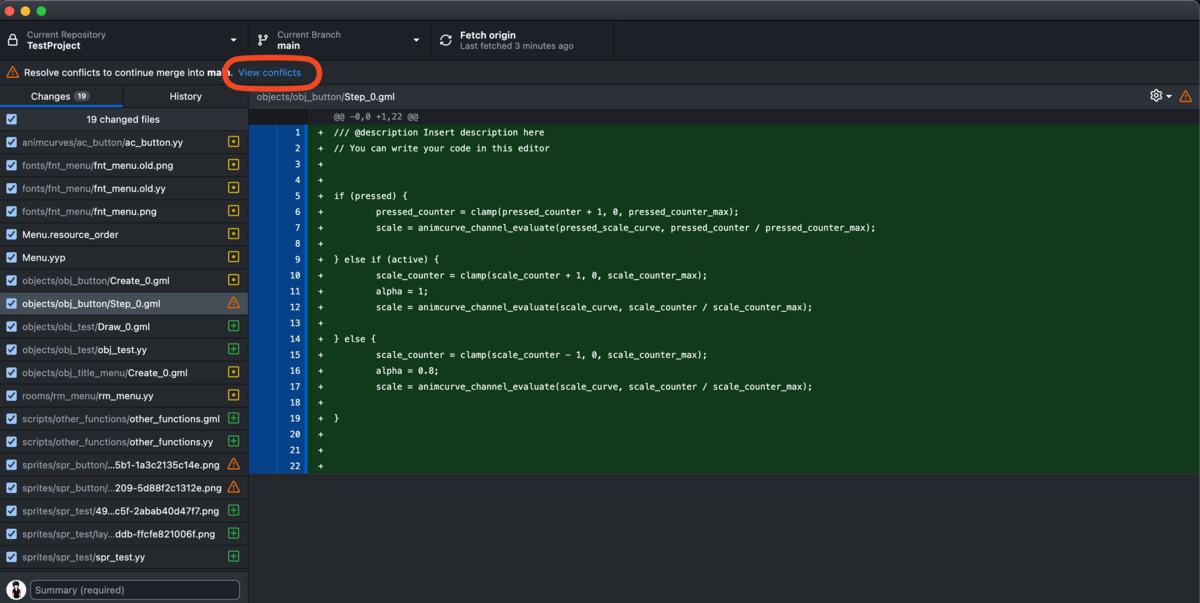Click the Fetch origin button
The image size is (1200, 603).
520,40
